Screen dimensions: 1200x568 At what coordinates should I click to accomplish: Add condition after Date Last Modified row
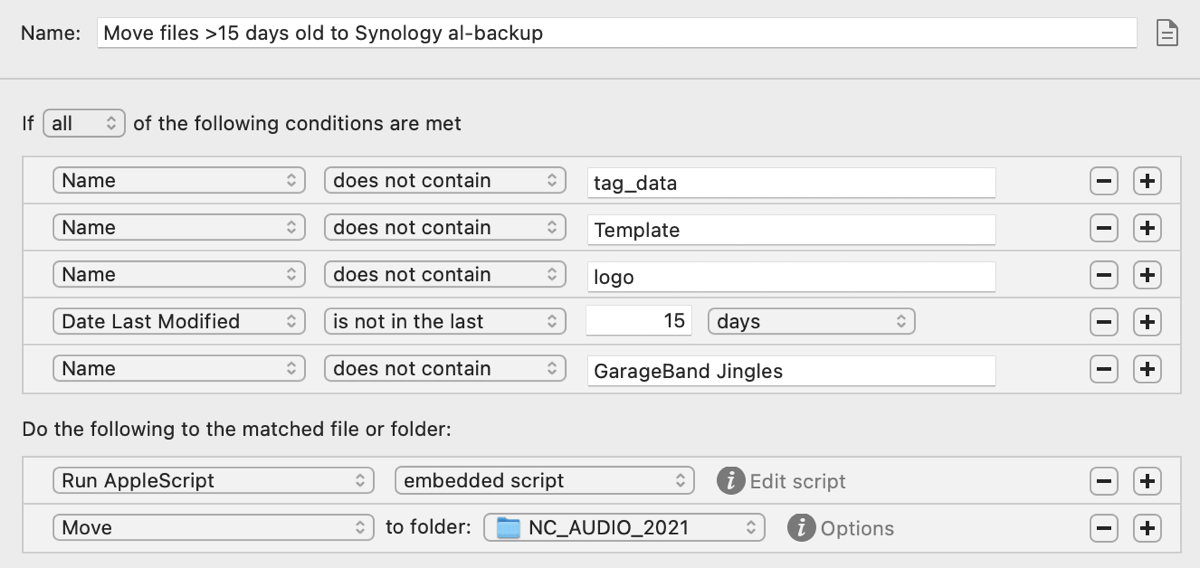[1147, 322]
